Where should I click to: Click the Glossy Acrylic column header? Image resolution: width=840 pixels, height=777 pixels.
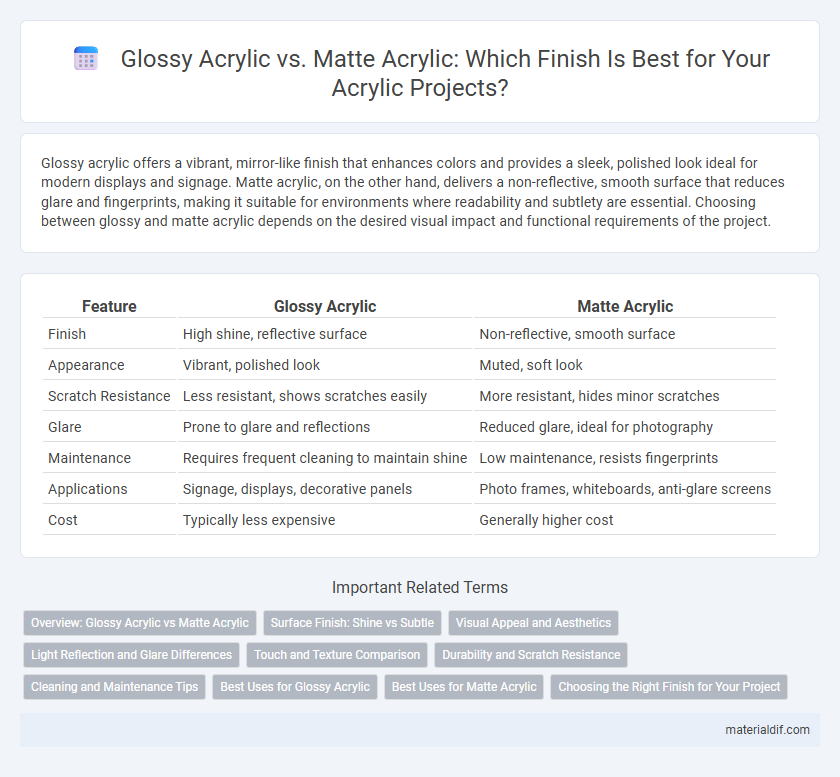pos(325,306)
